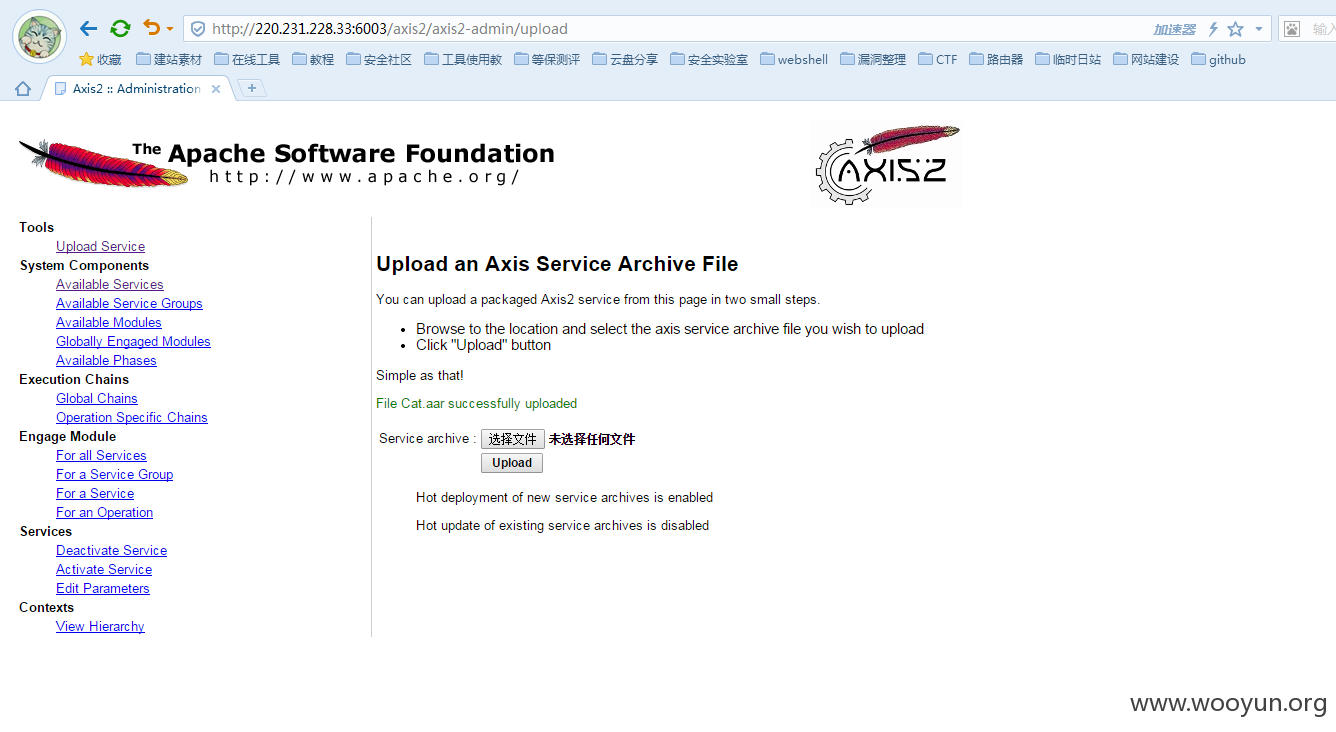This screenshot has width=1336, height=732.
Task: Click the orange undo arrow icon
Action: 151,28
